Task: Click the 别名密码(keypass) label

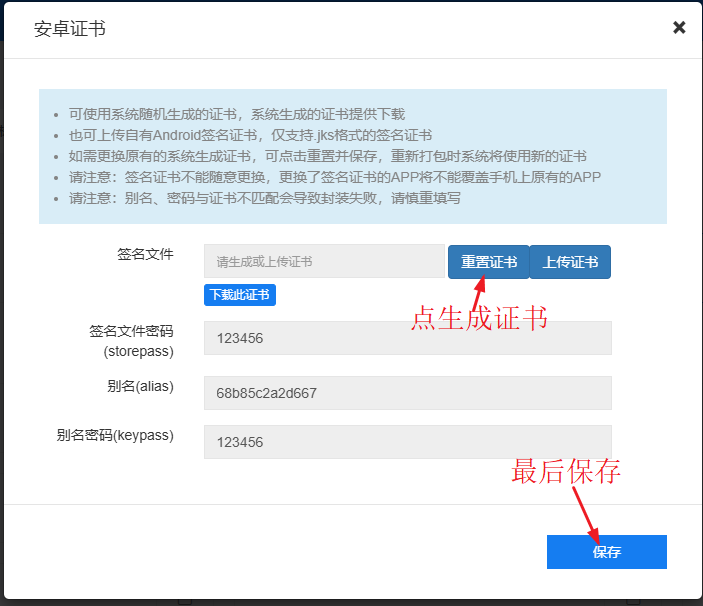Action: (x=115, y=435)
